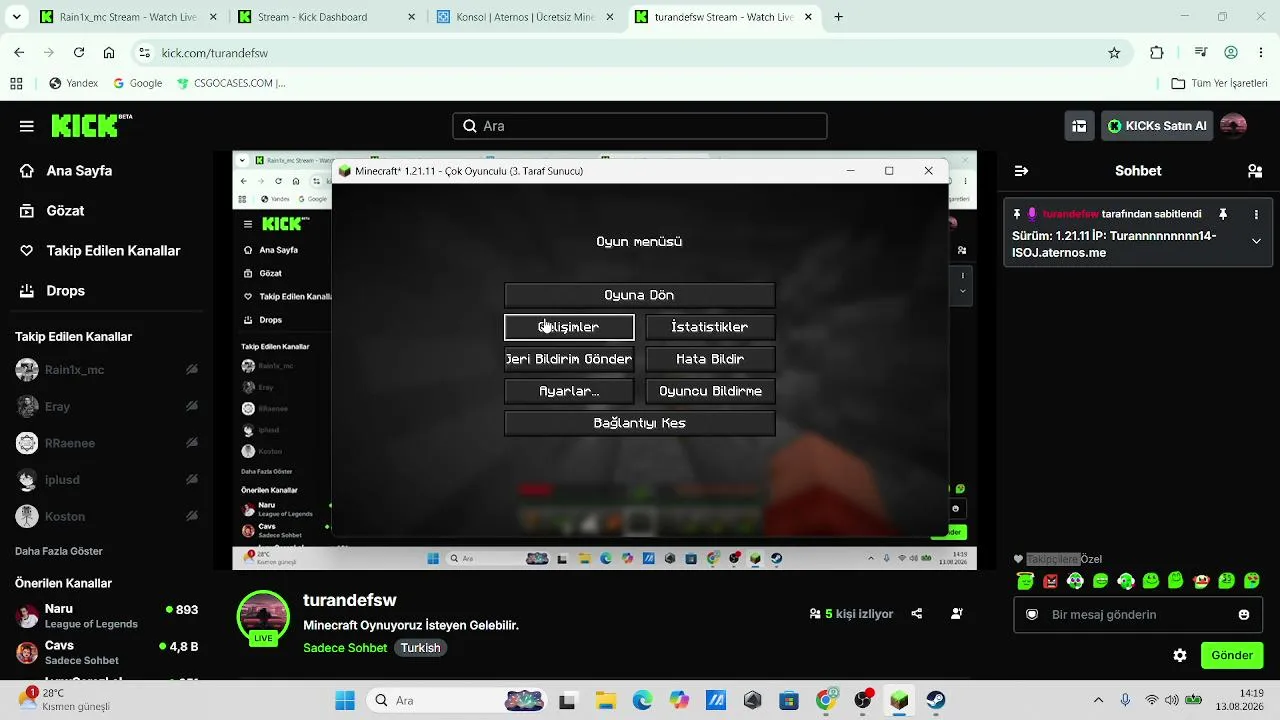Bookmark this page with star
Viewport: 1280px width, 720px height.
point(1114,53)
